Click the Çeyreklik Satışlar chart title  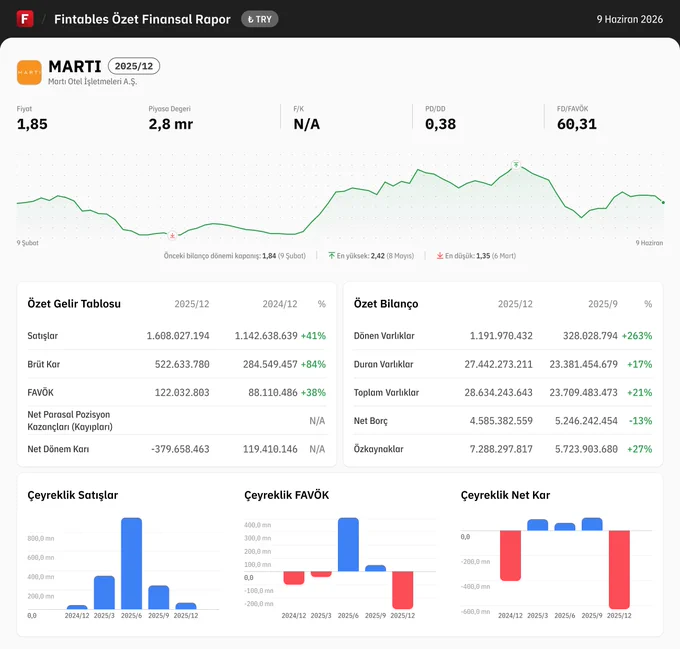(72, 495)
